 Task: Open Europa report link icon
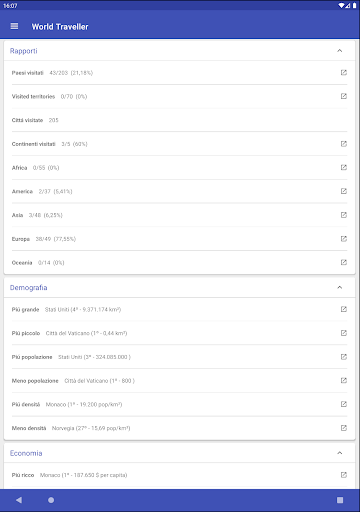344,239
